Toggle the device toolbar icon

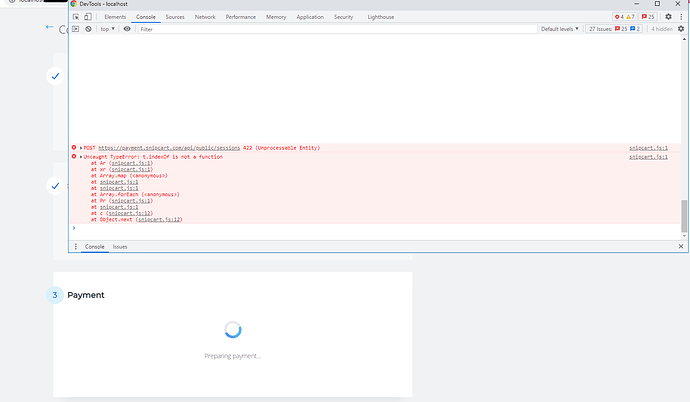88,17
